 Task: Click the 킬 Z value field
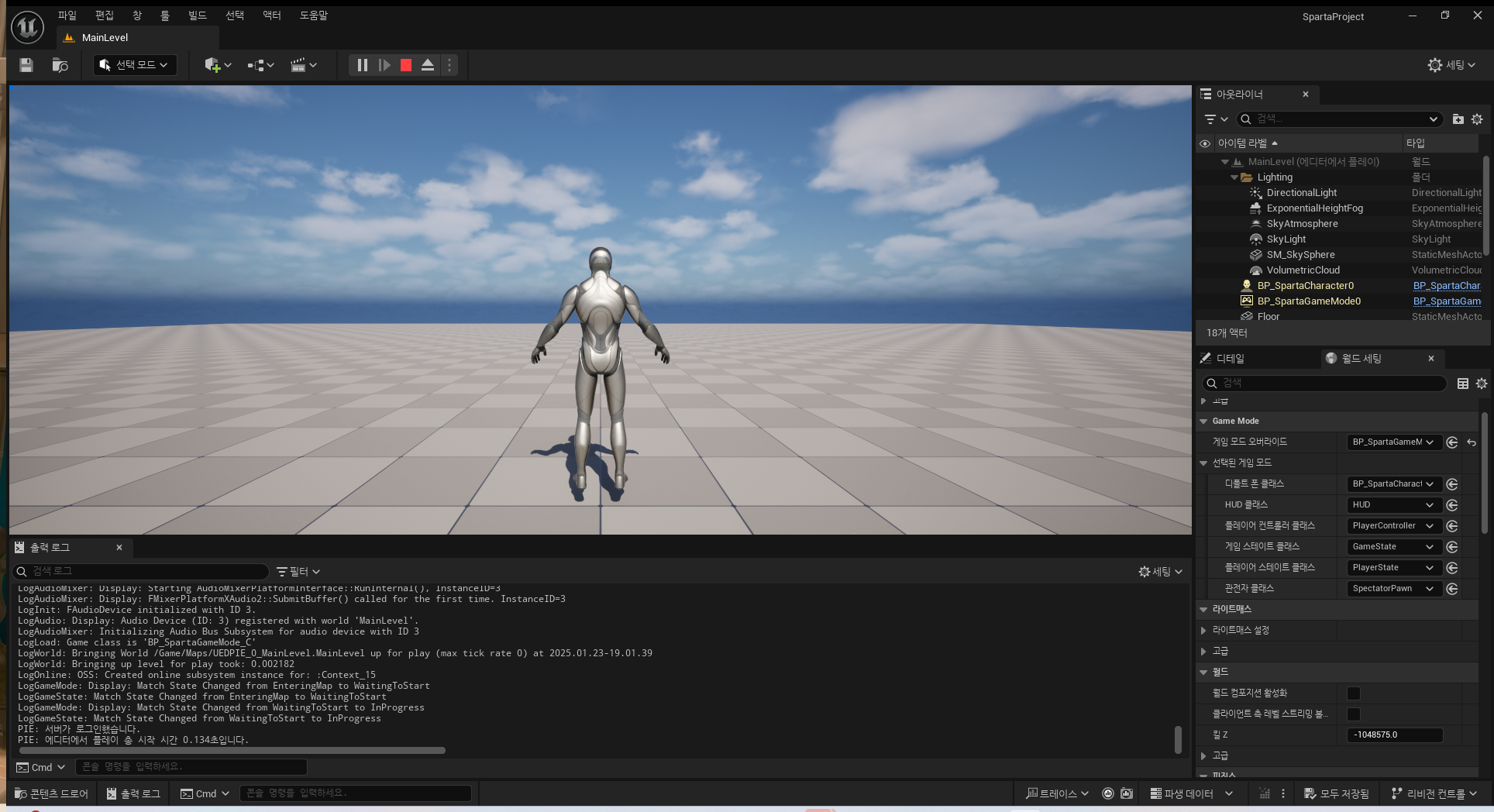click(x=1395, y=735)
